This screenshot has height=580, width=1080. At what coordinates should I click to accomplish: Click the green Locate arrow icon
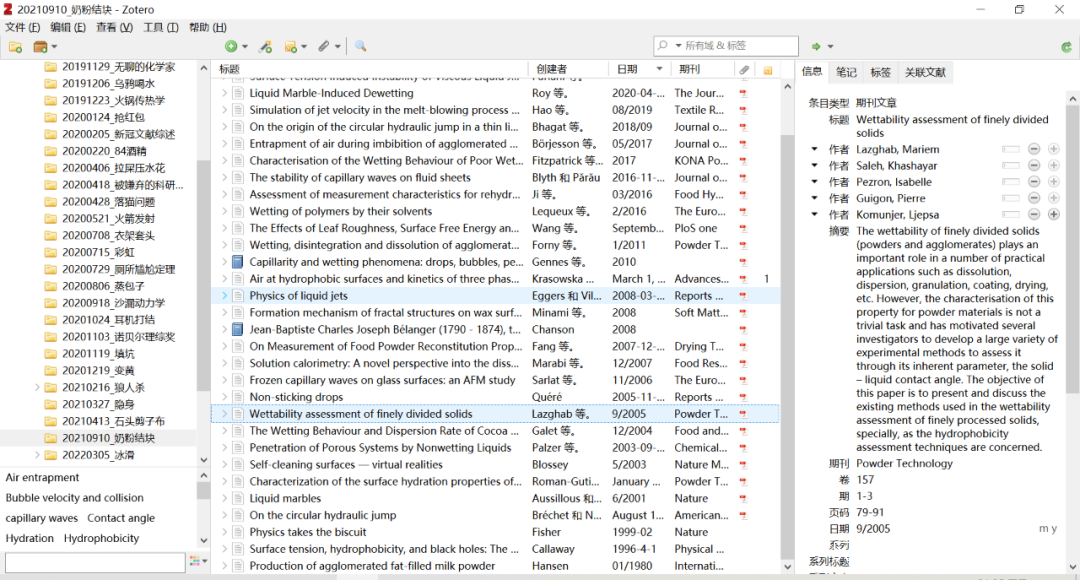point(817,47)
